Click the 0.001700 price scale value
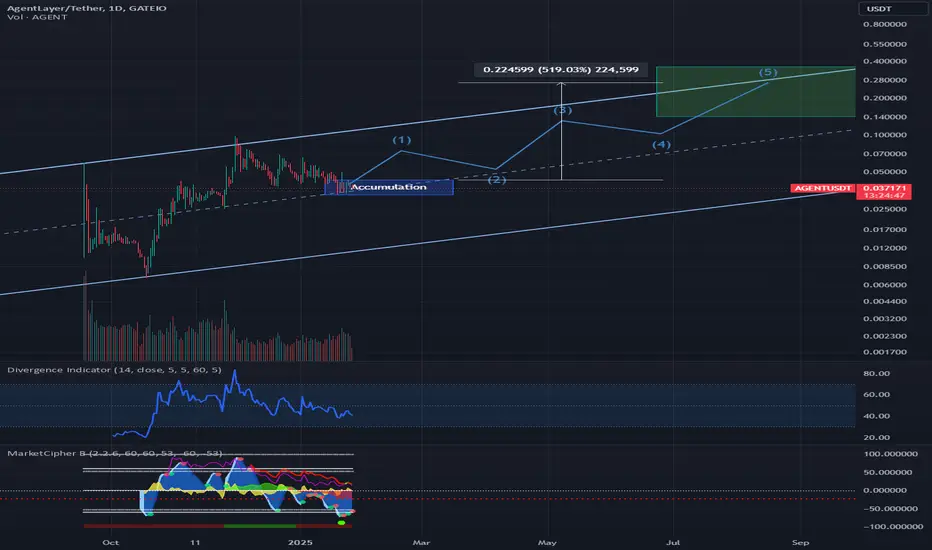The width and height of the screenshot is (932, 550). 885,352
